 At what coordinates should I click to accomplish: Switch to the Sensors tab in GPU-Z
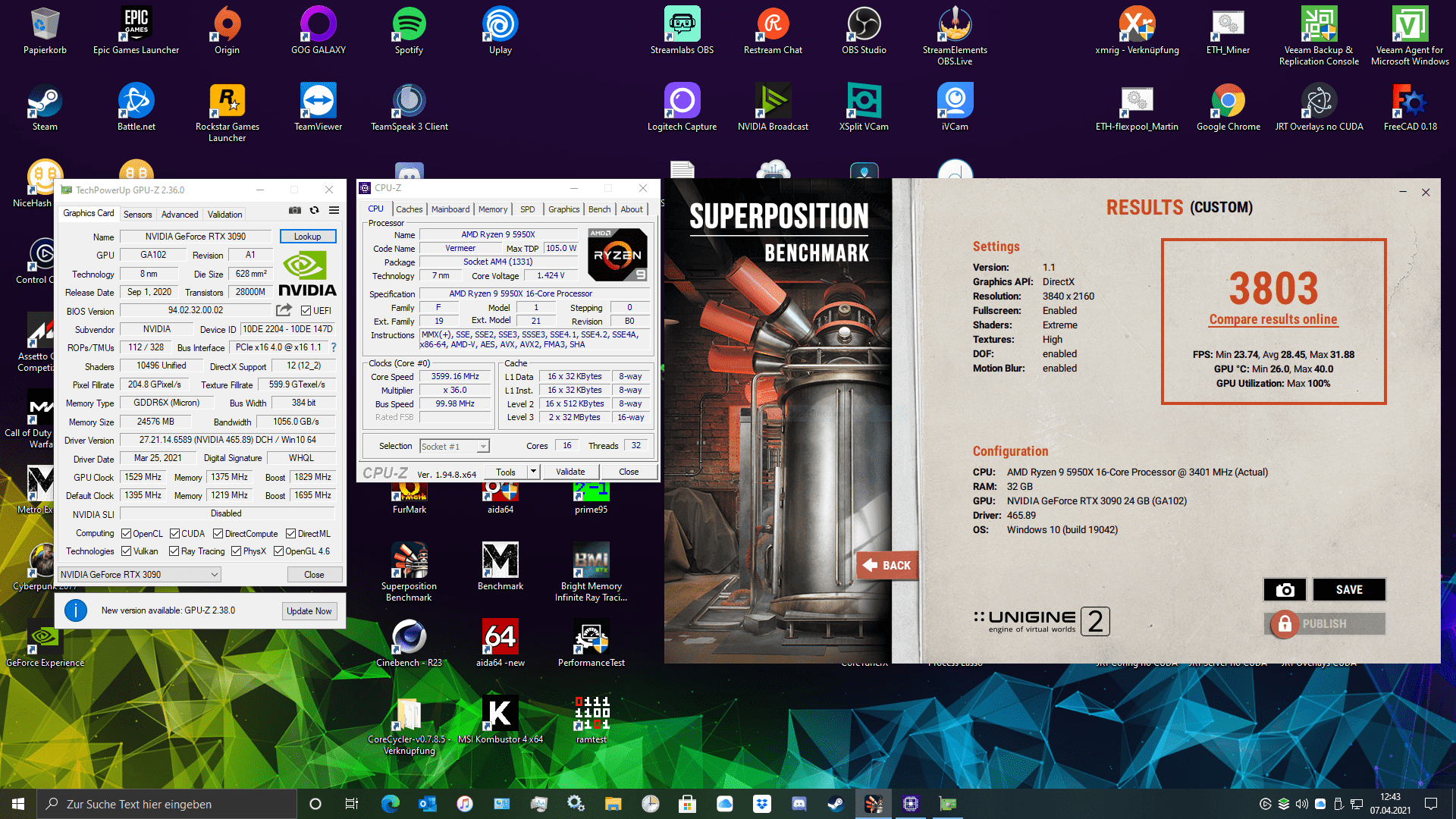[x=138, y=215]
